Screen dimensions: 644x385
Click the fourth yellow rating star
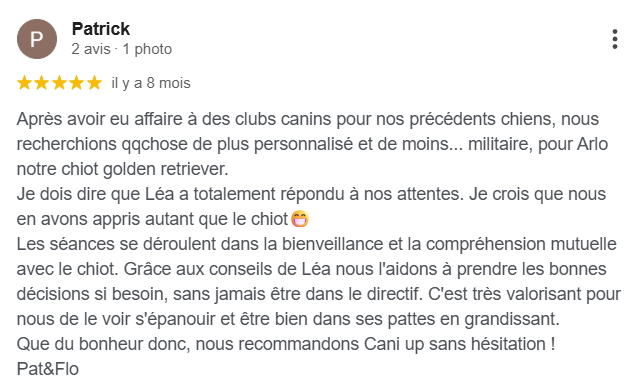click(77, 83)
